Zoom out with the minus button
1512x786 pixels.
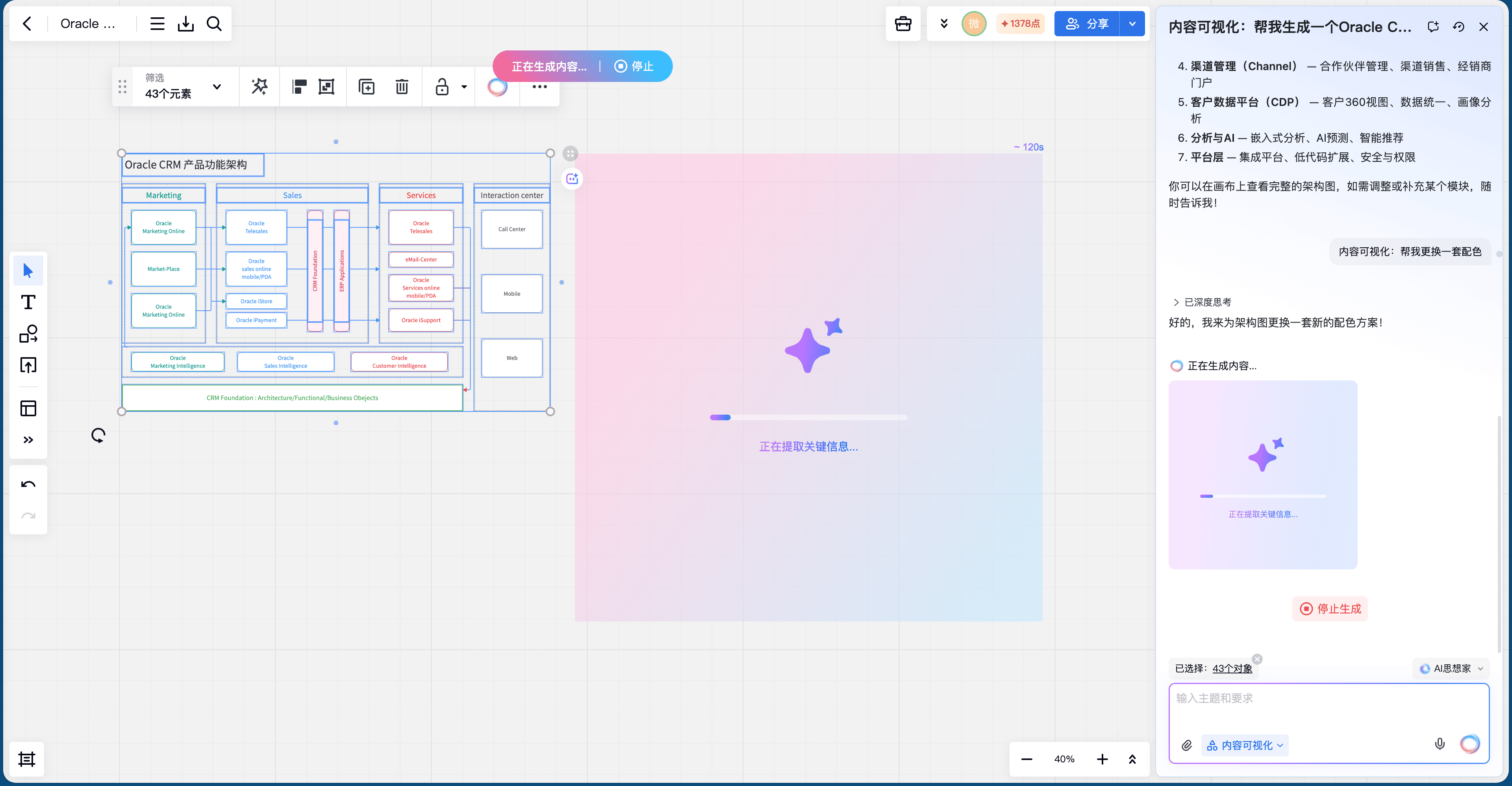point(1027,759)
